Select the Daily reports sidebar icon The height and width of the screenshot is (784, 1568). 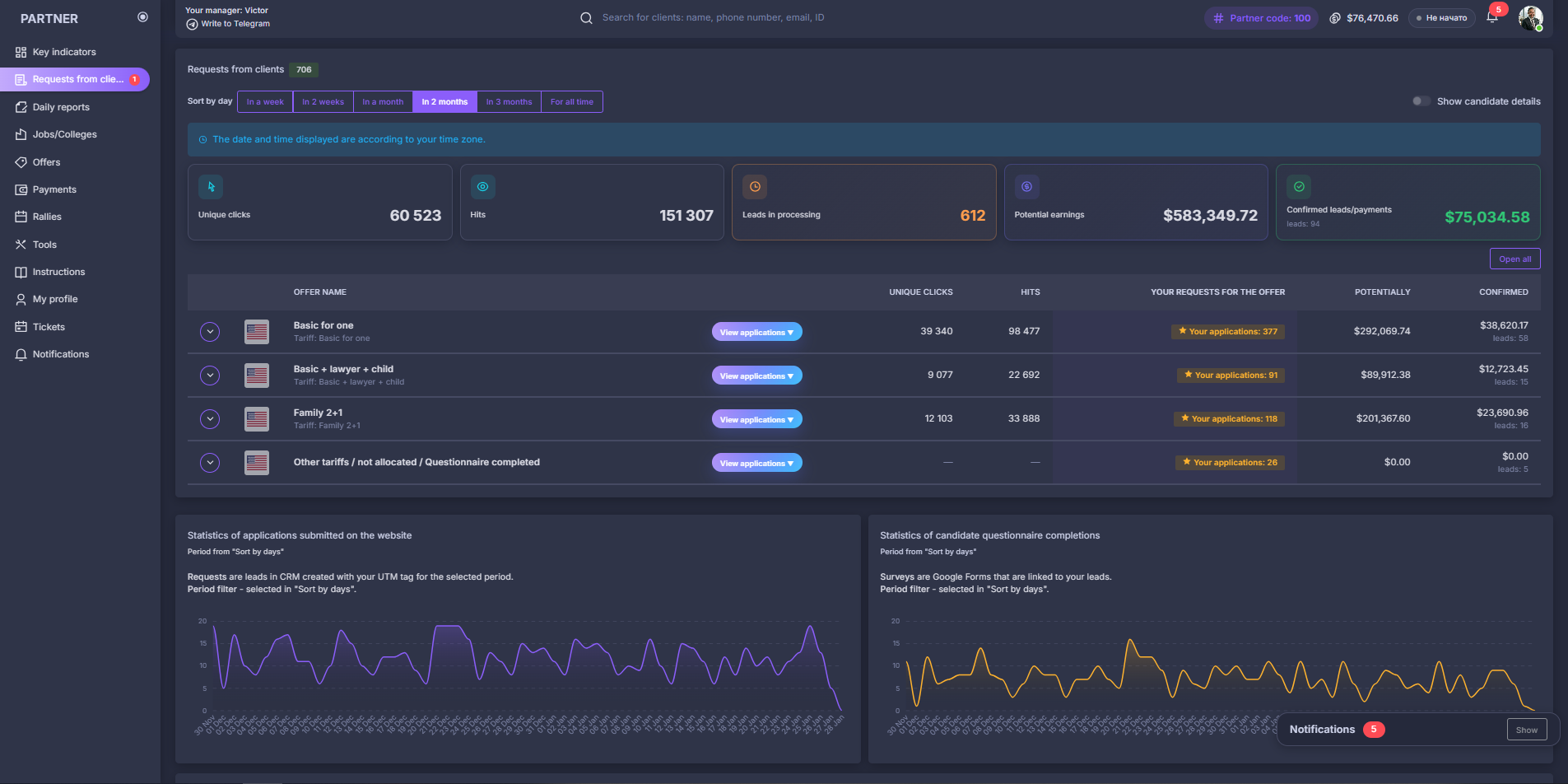(21, 107)
